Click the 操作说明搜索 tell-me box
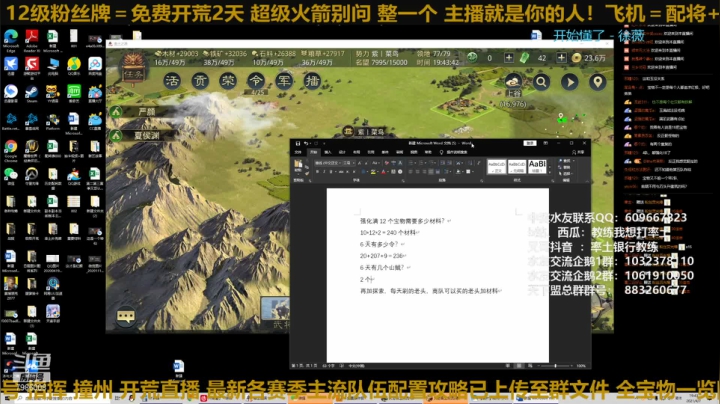 455,152
